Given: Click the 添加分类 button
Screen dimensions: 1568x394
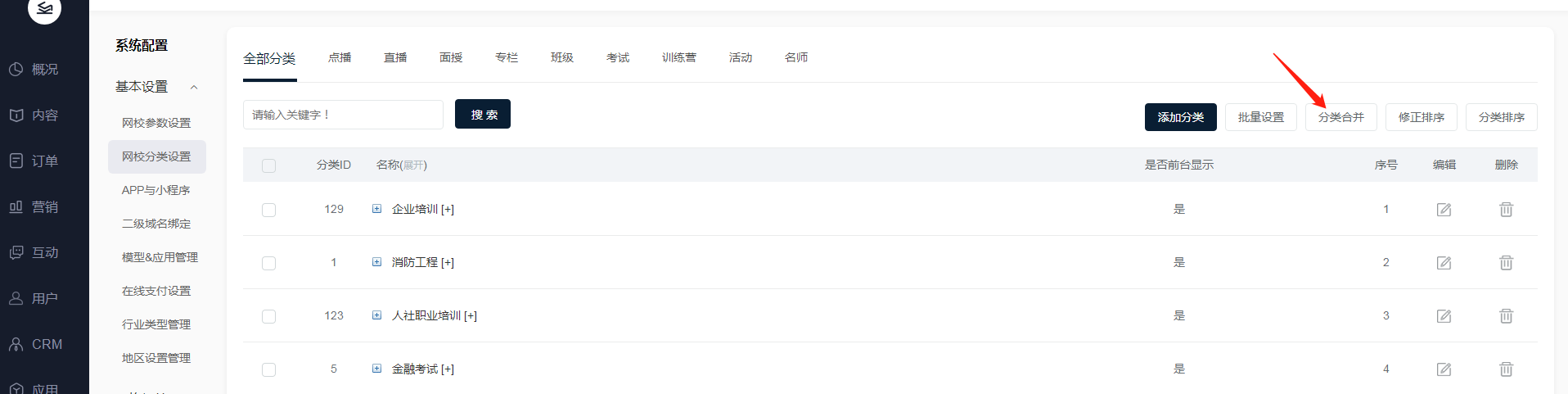Looking at the screenshot, I should pos(1180,117).
